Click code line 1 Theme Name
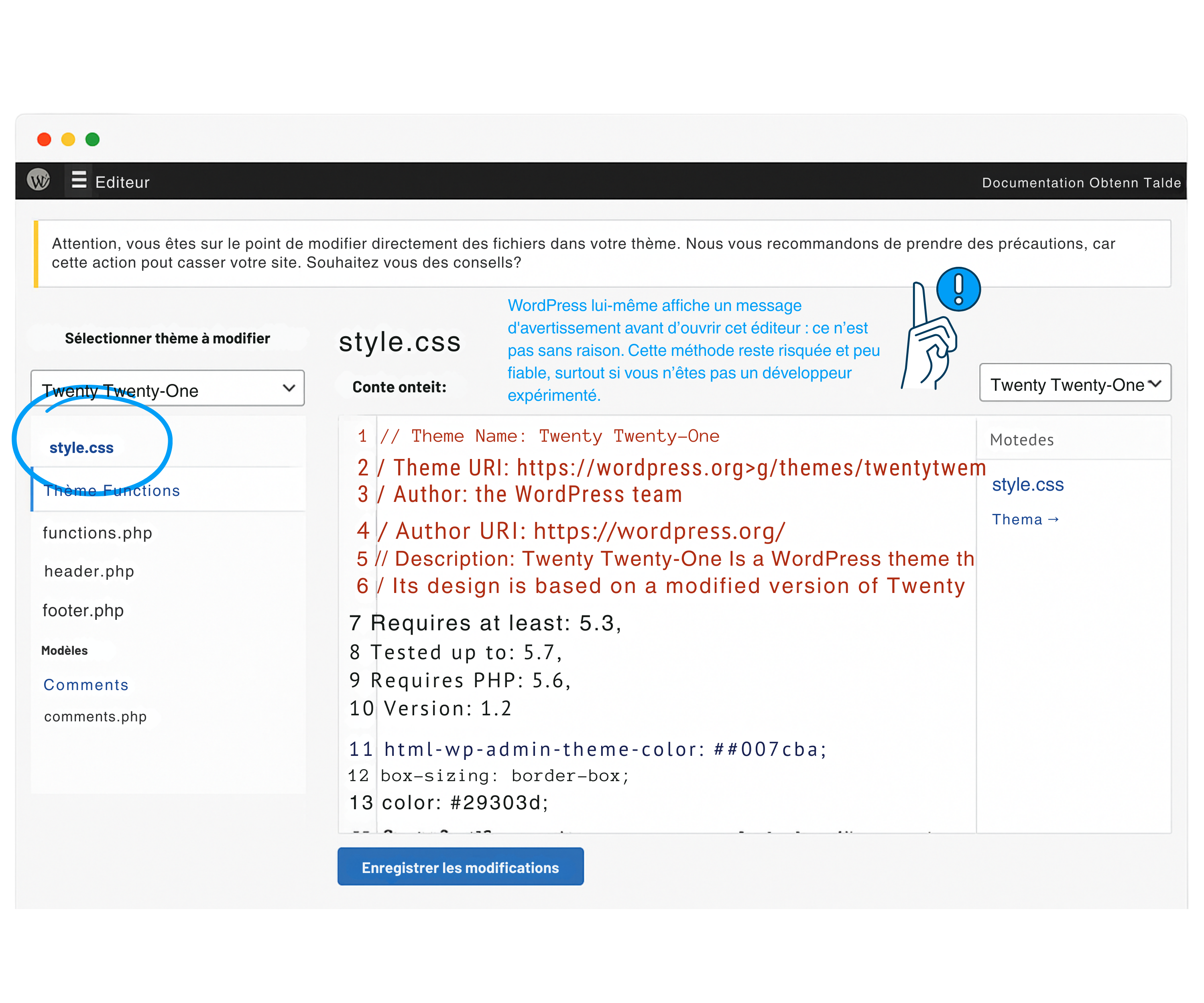 (x=538, y=436)
